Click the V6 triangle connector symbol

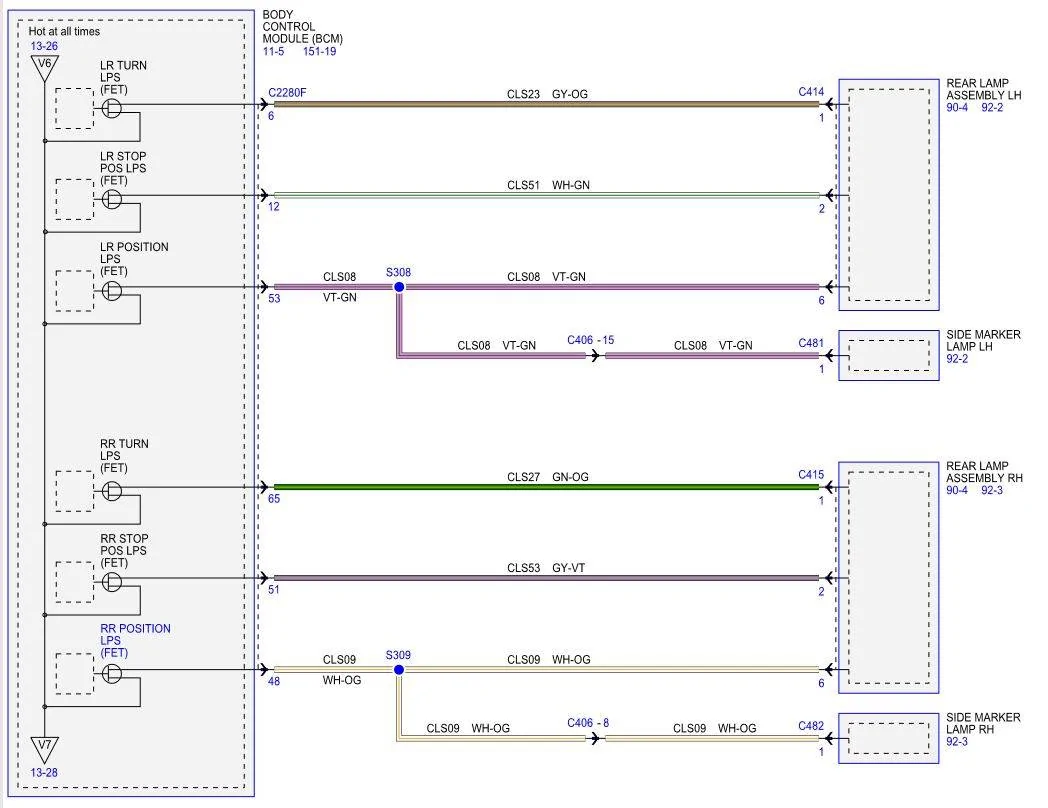[43, 68]
